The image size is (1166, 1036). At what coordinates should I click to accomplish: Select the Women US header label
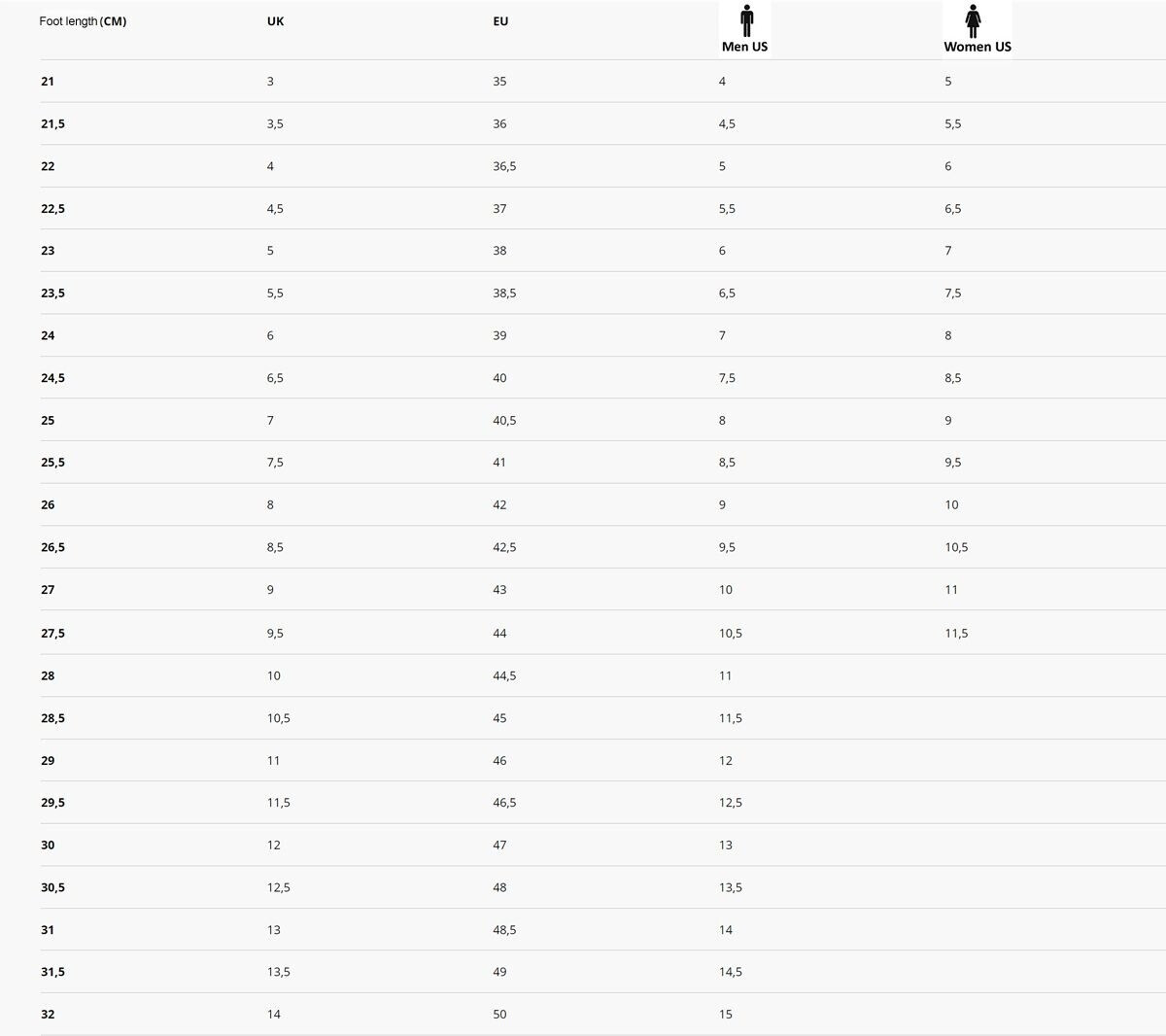coord(977,47)
